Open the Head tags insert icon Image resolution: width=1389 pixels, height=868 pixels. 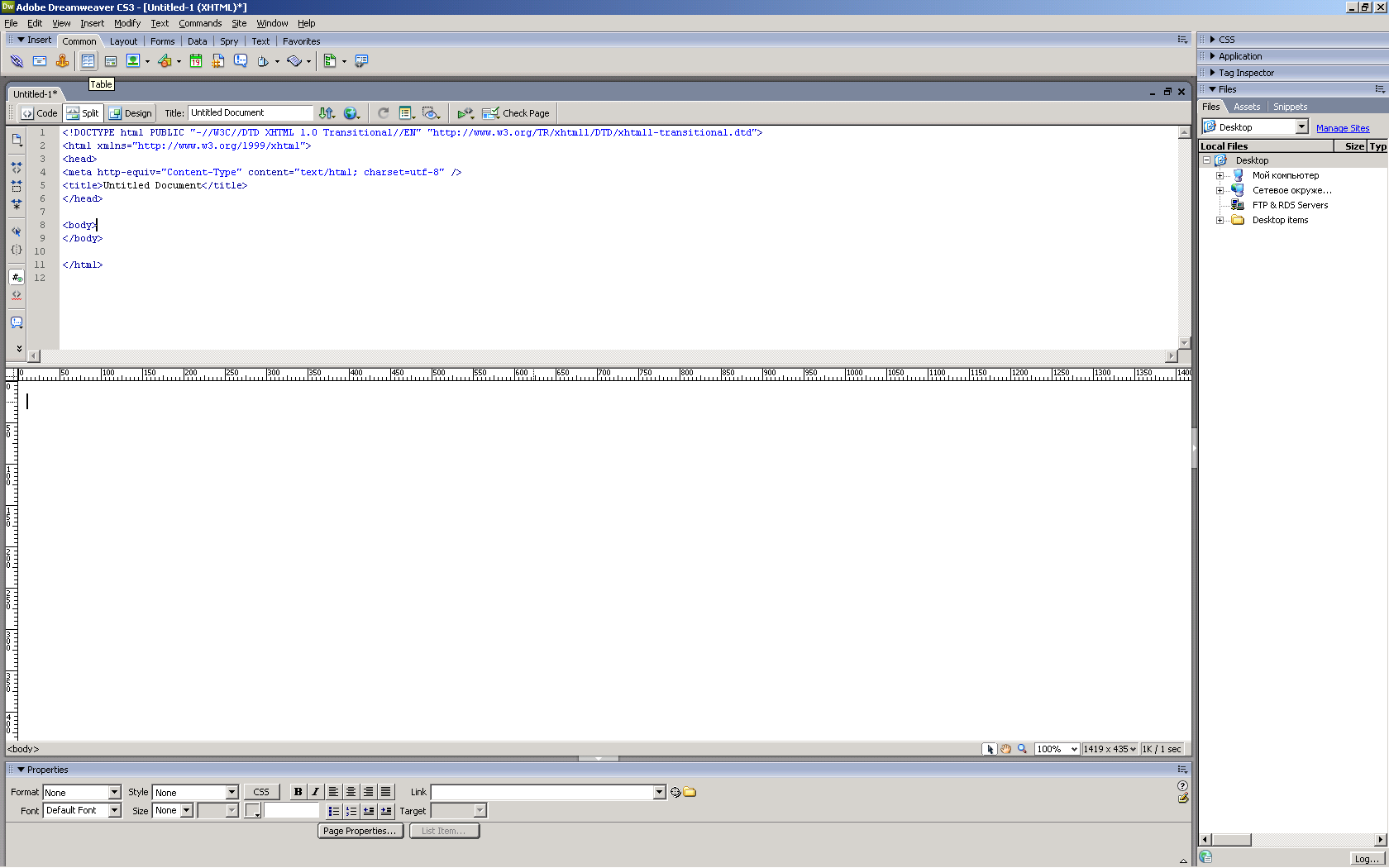[x=263, y=61]
